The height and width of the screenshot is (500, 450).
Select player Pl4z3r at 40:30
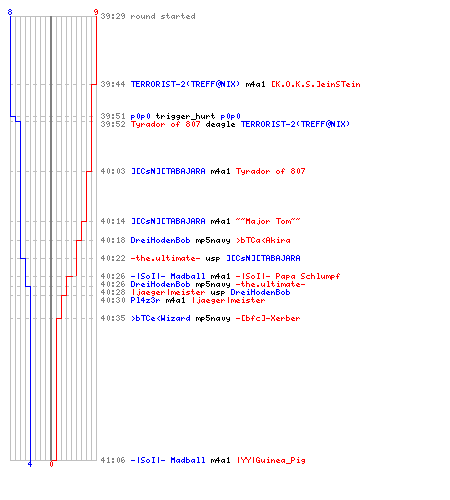coord(145,300)
